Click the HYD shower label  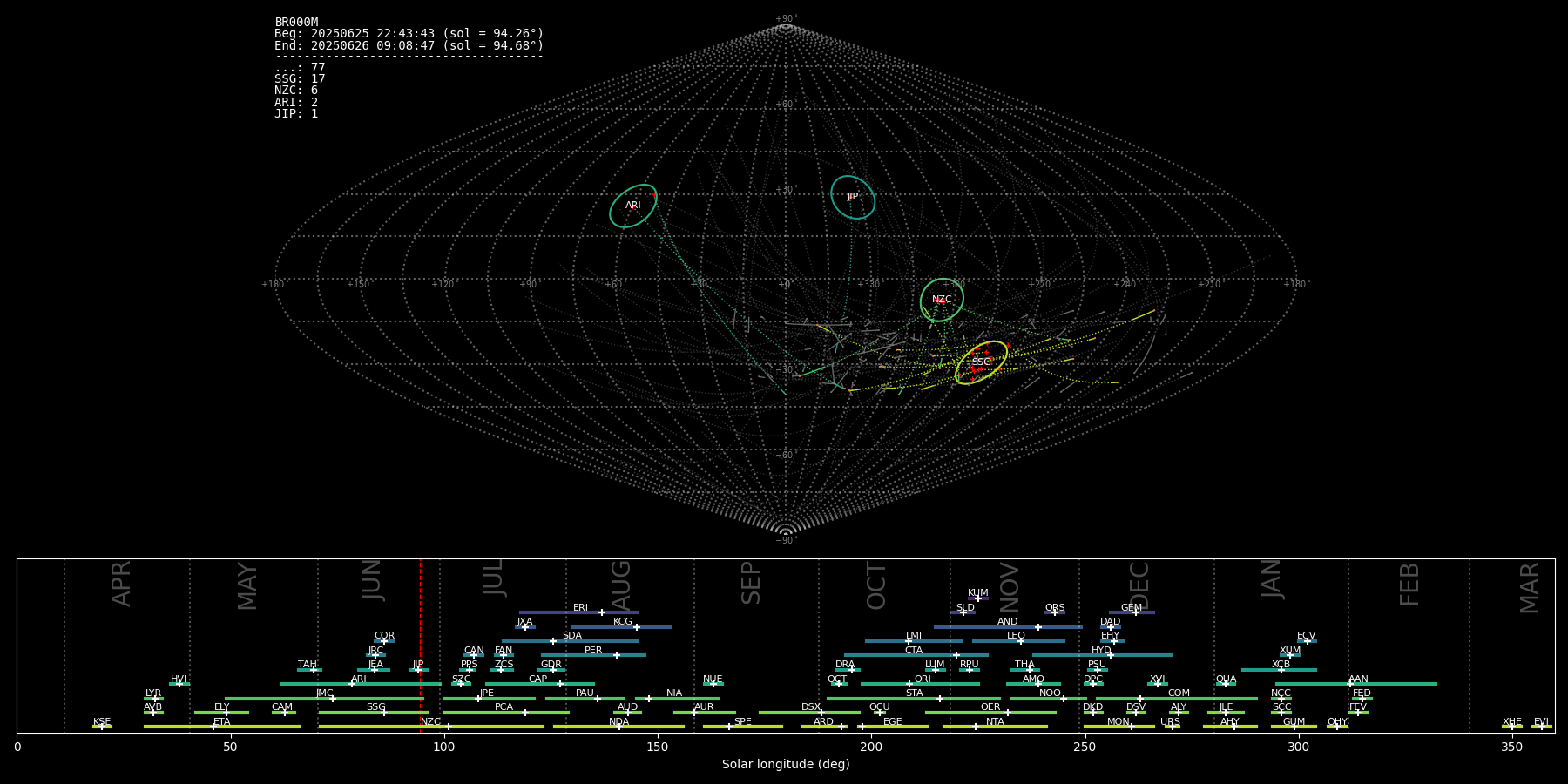1102,651
